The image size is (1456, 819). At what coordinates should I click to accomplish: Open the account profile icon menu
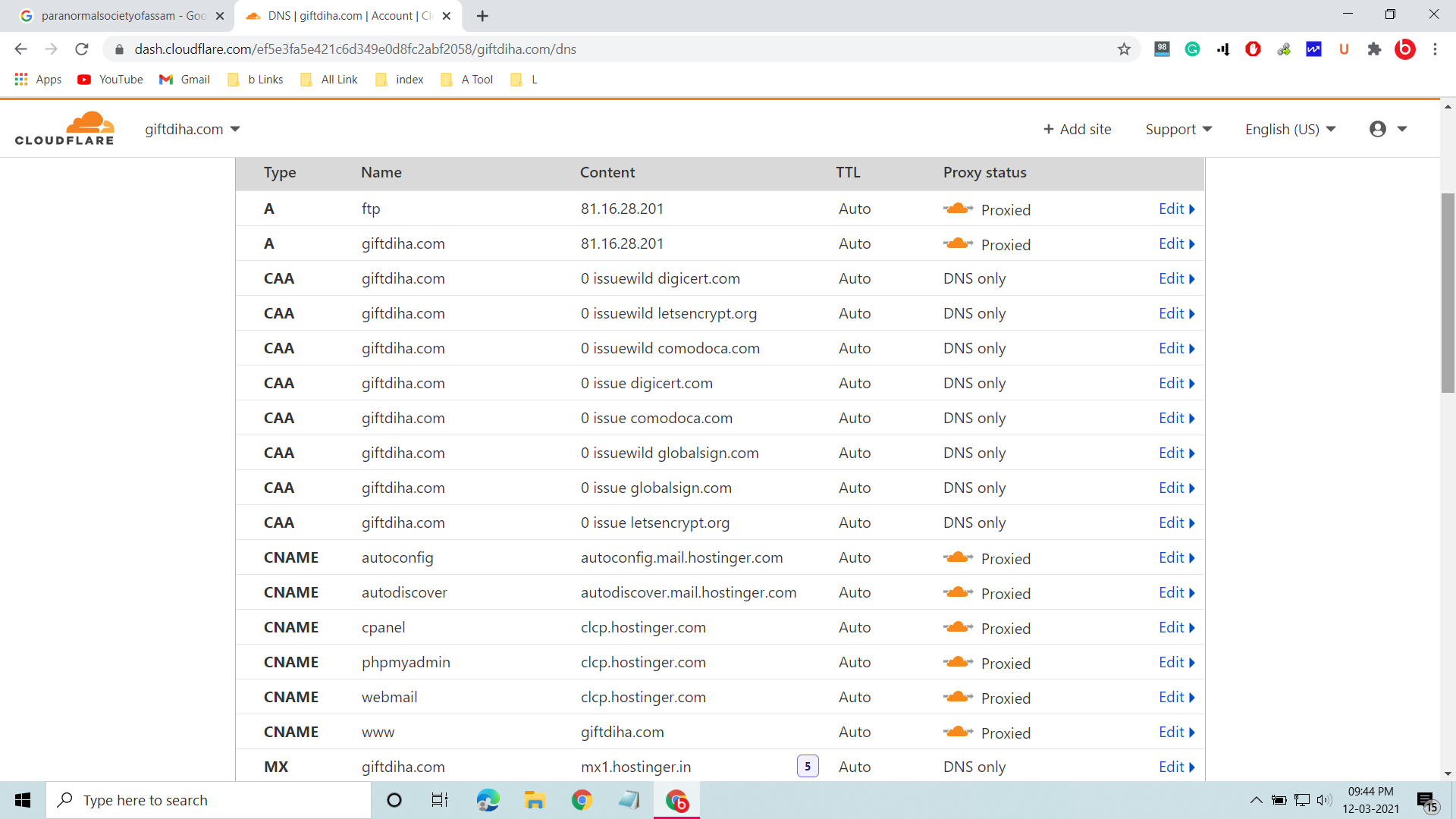1388,129
